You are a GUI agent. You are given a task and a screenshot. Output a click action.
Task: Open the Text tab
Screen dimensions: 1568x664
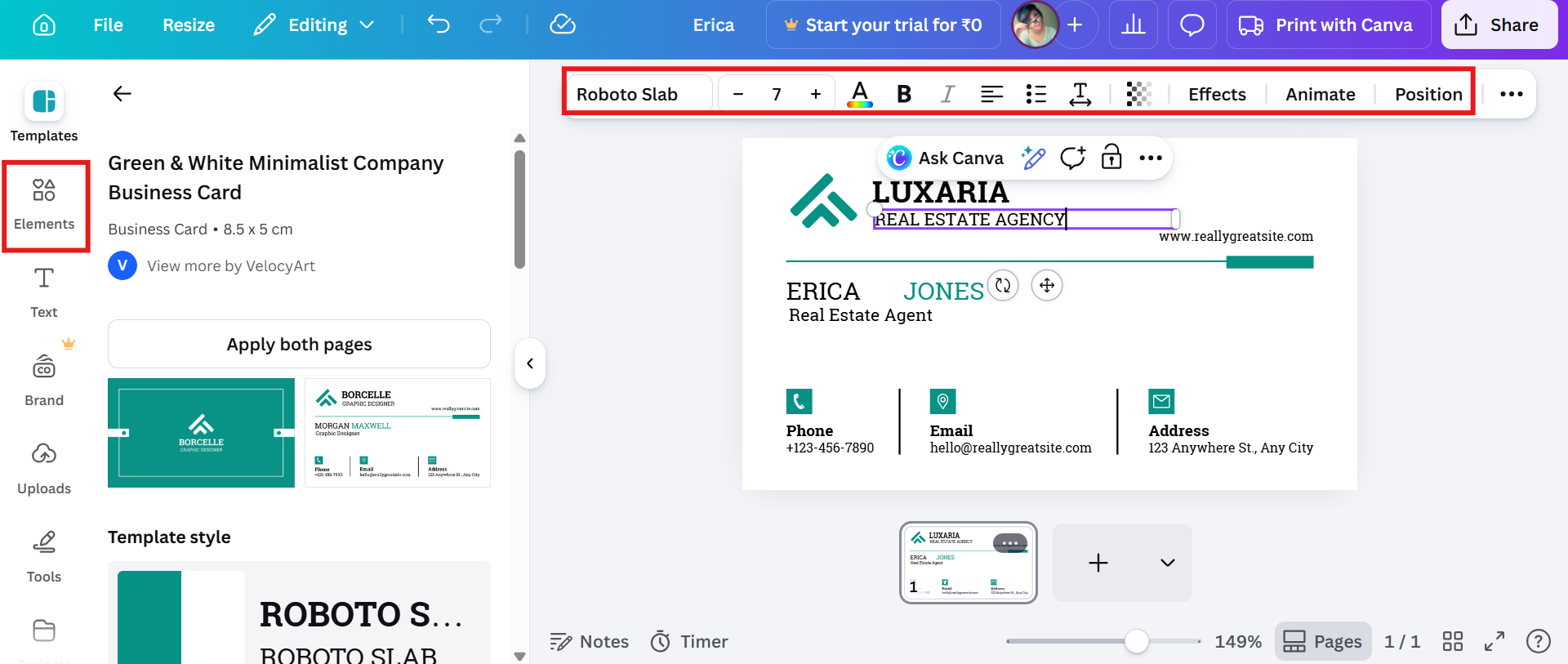point(44,292)
